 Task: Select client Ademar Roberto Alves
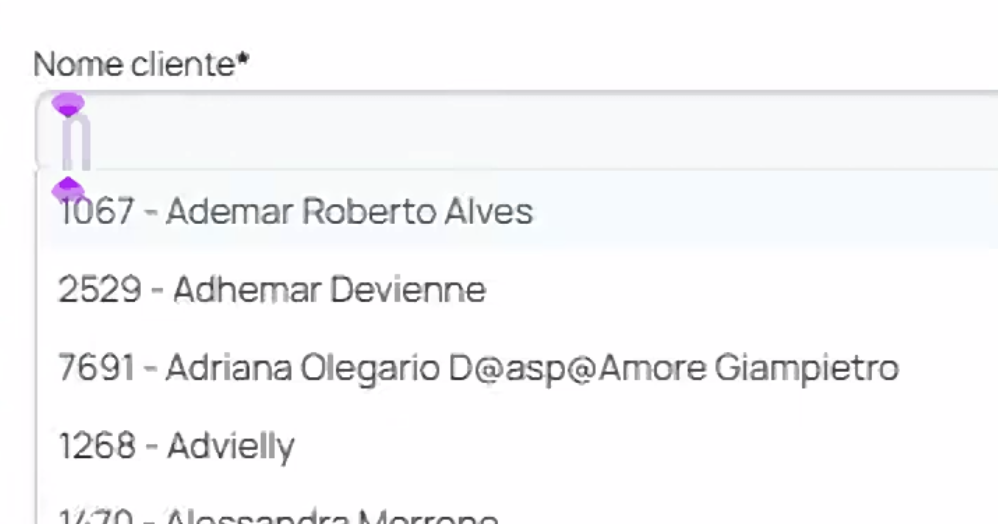pos(296,212)
